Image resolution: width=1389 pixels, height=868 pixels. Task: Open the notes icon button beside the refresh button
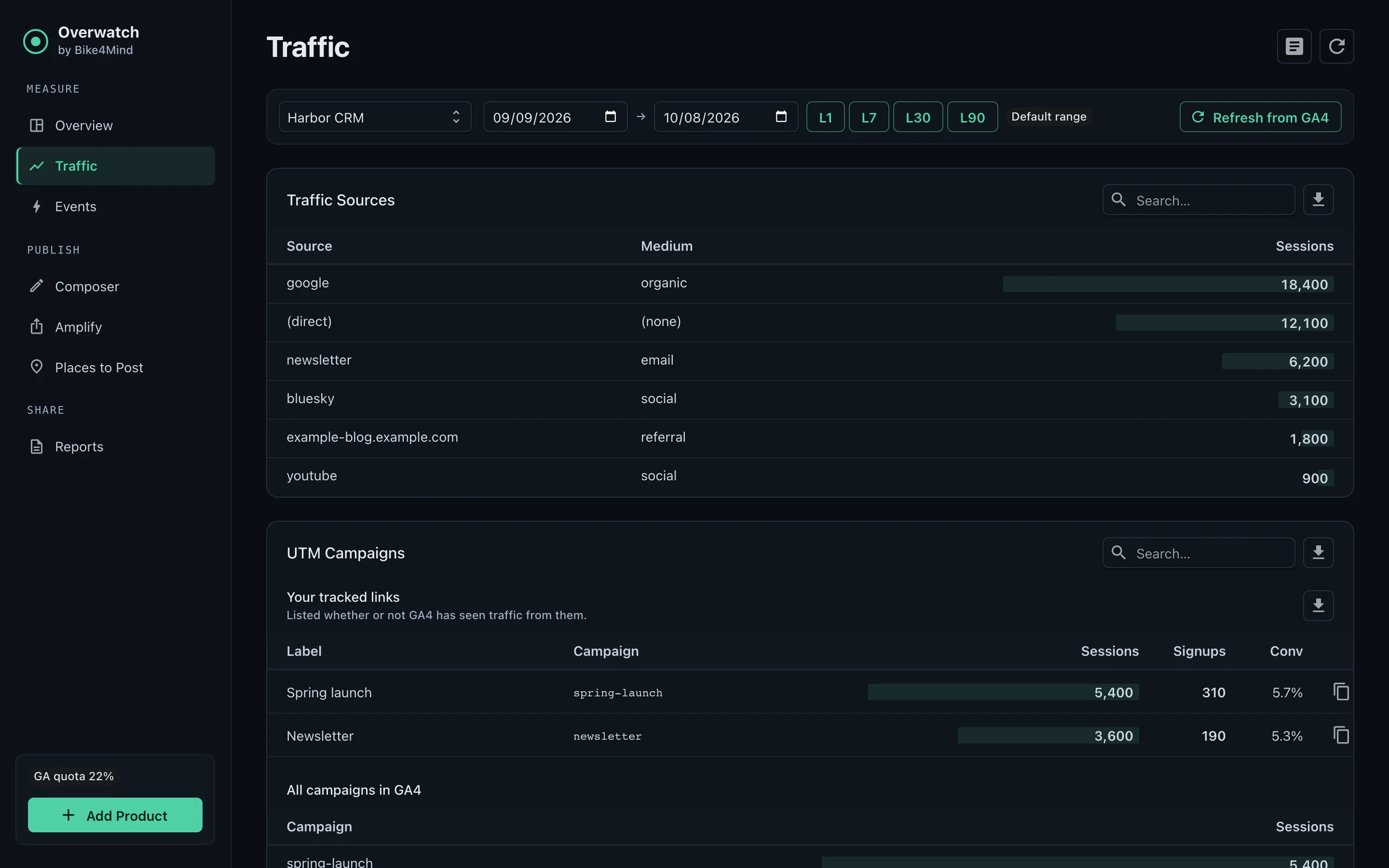point(1294,46)
